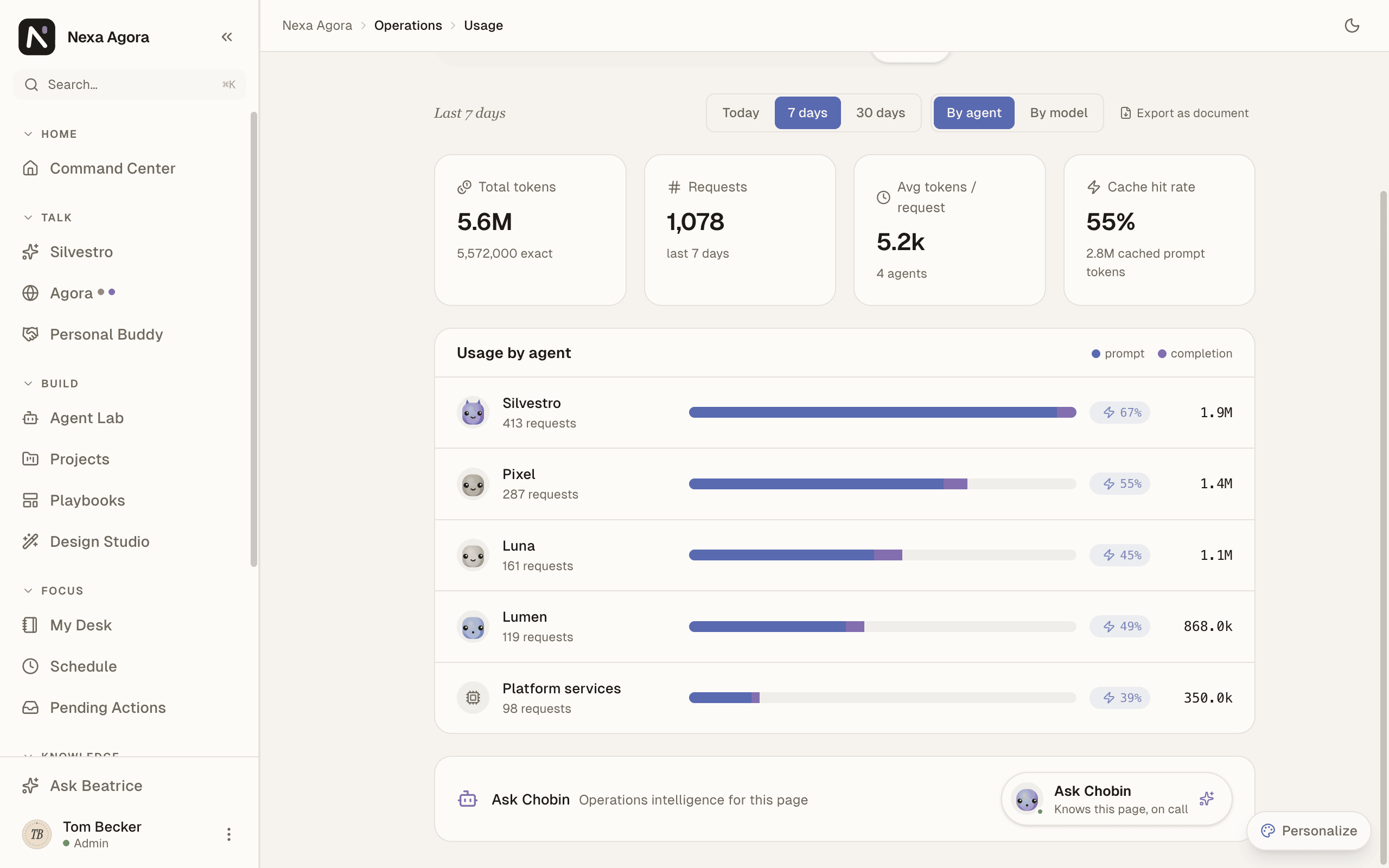Open the Personalize button
This screenshot has width=1389, height=868.
point(1309,831)
